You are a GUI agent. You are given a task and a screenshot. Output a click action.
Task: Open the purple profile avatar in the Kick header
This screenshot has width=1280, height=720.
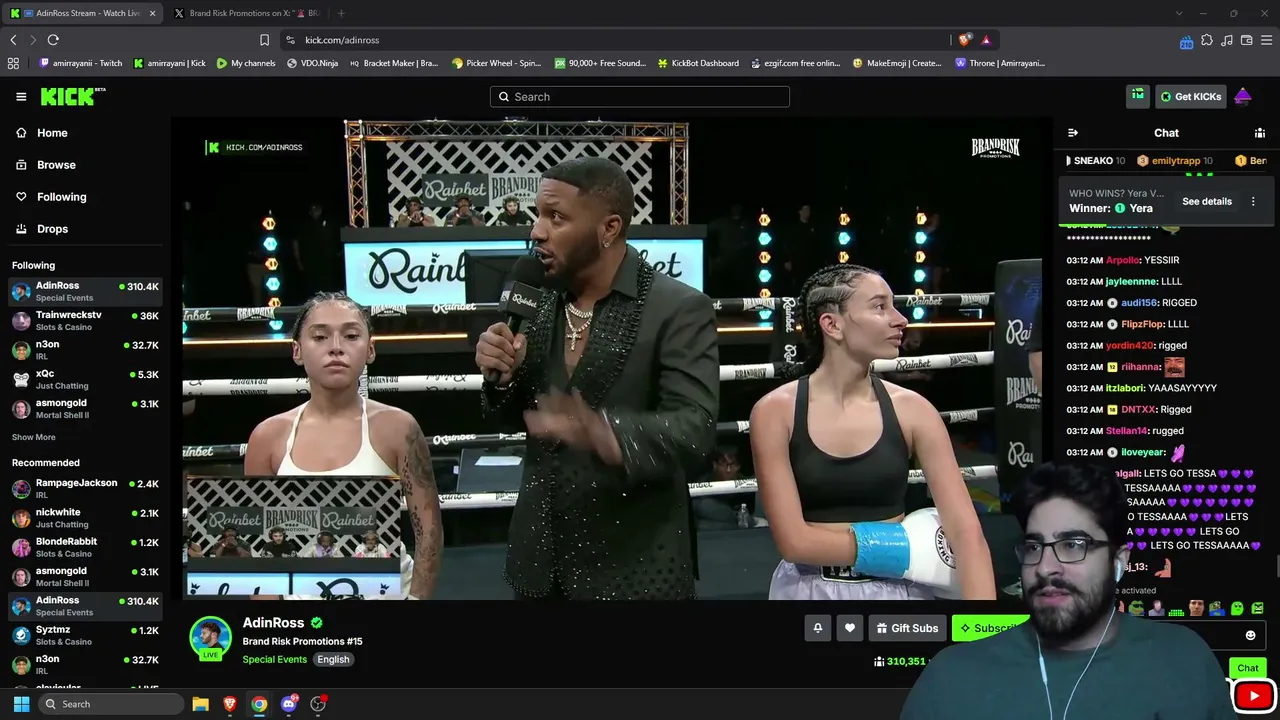[1243, 96]
